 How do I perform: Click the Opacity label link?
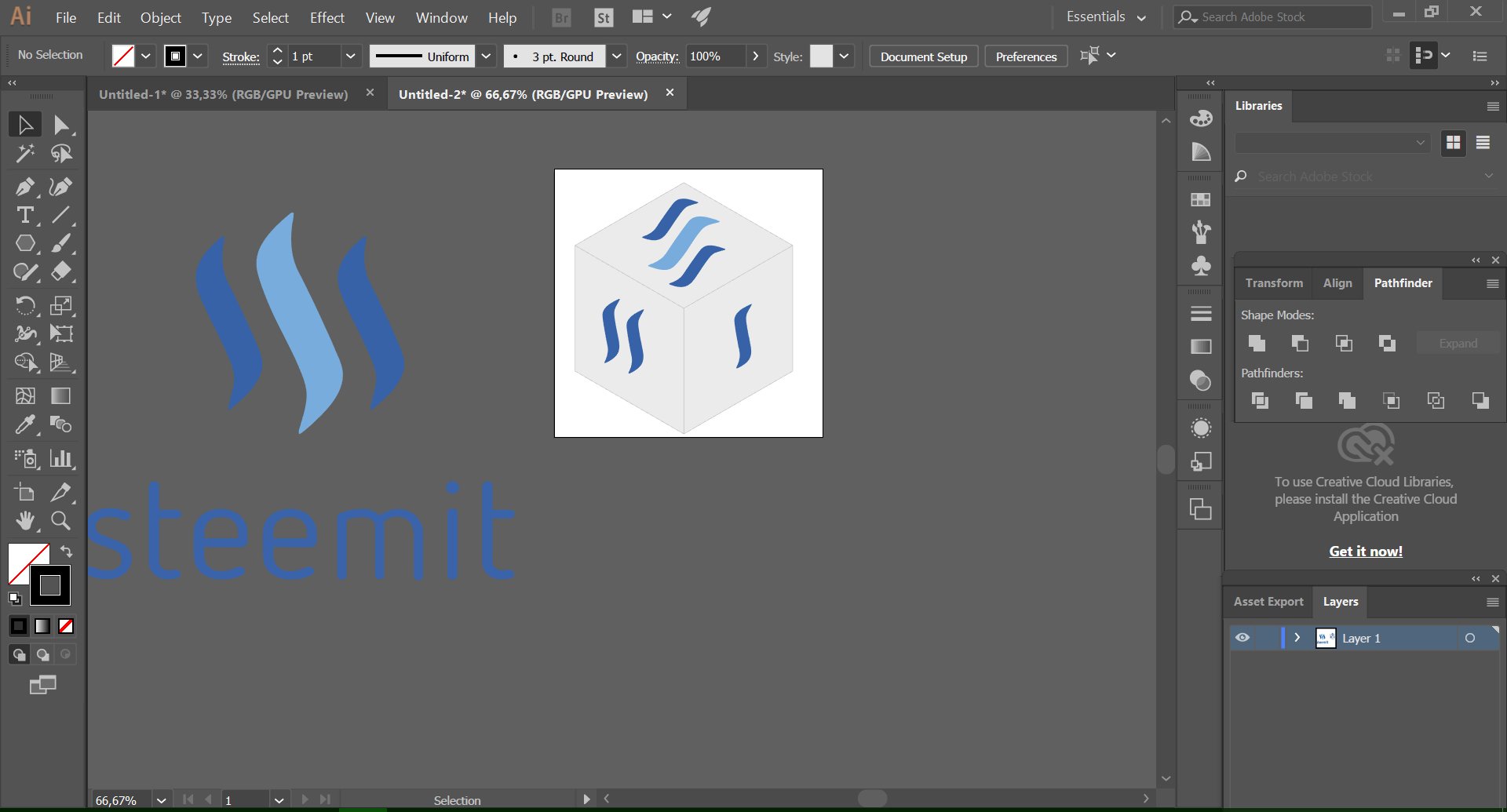pyautogui.click(x=657, y=56)
